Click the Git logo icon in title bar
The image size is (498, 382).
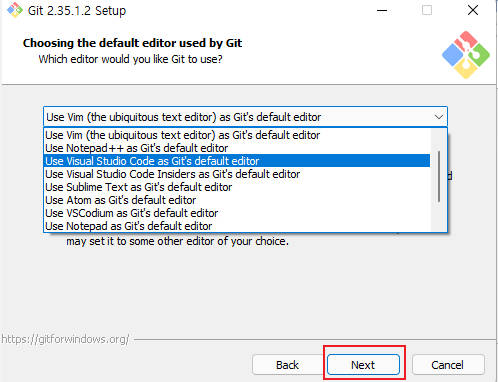15,10
